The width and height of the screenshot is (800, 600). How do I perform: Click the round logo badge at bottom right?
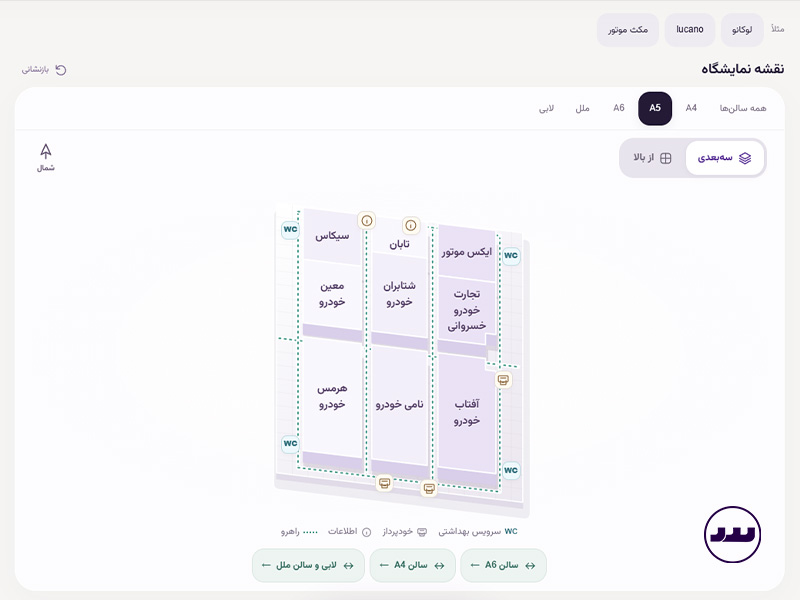(733, 534)
